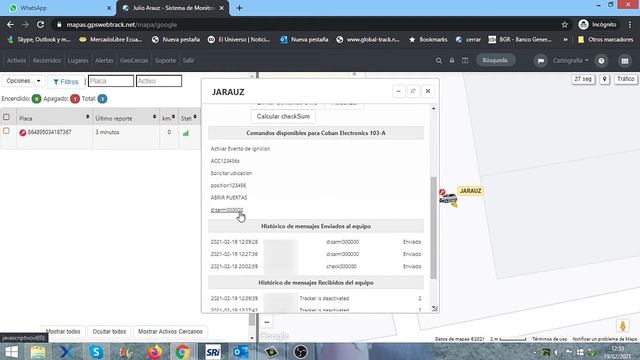This screenshot has height=360, width=640.
Task: Click the flag icon in navbar
Action: 541,60
